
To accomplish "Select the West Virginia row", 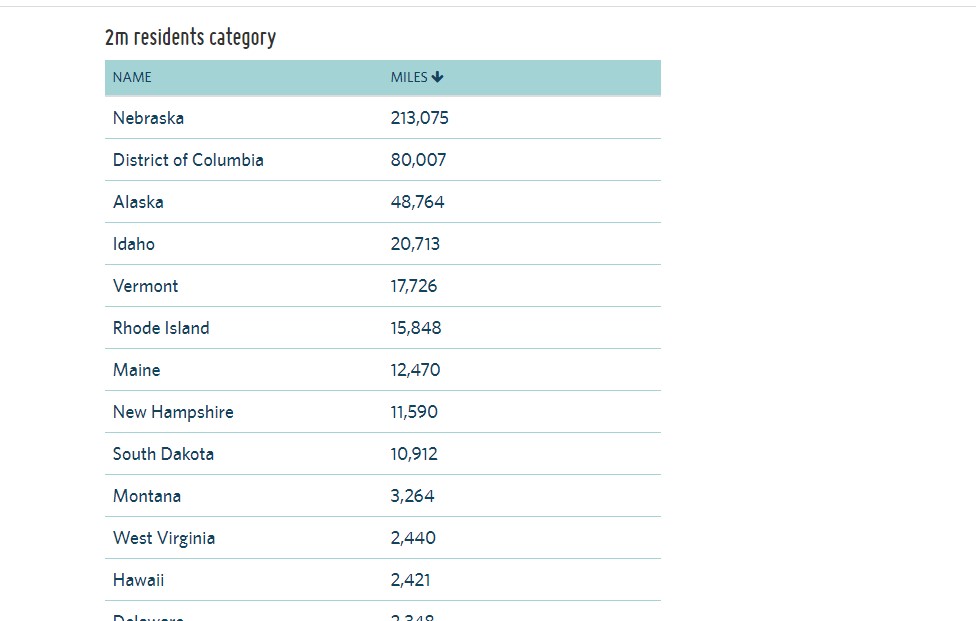I will pos(383,538).
